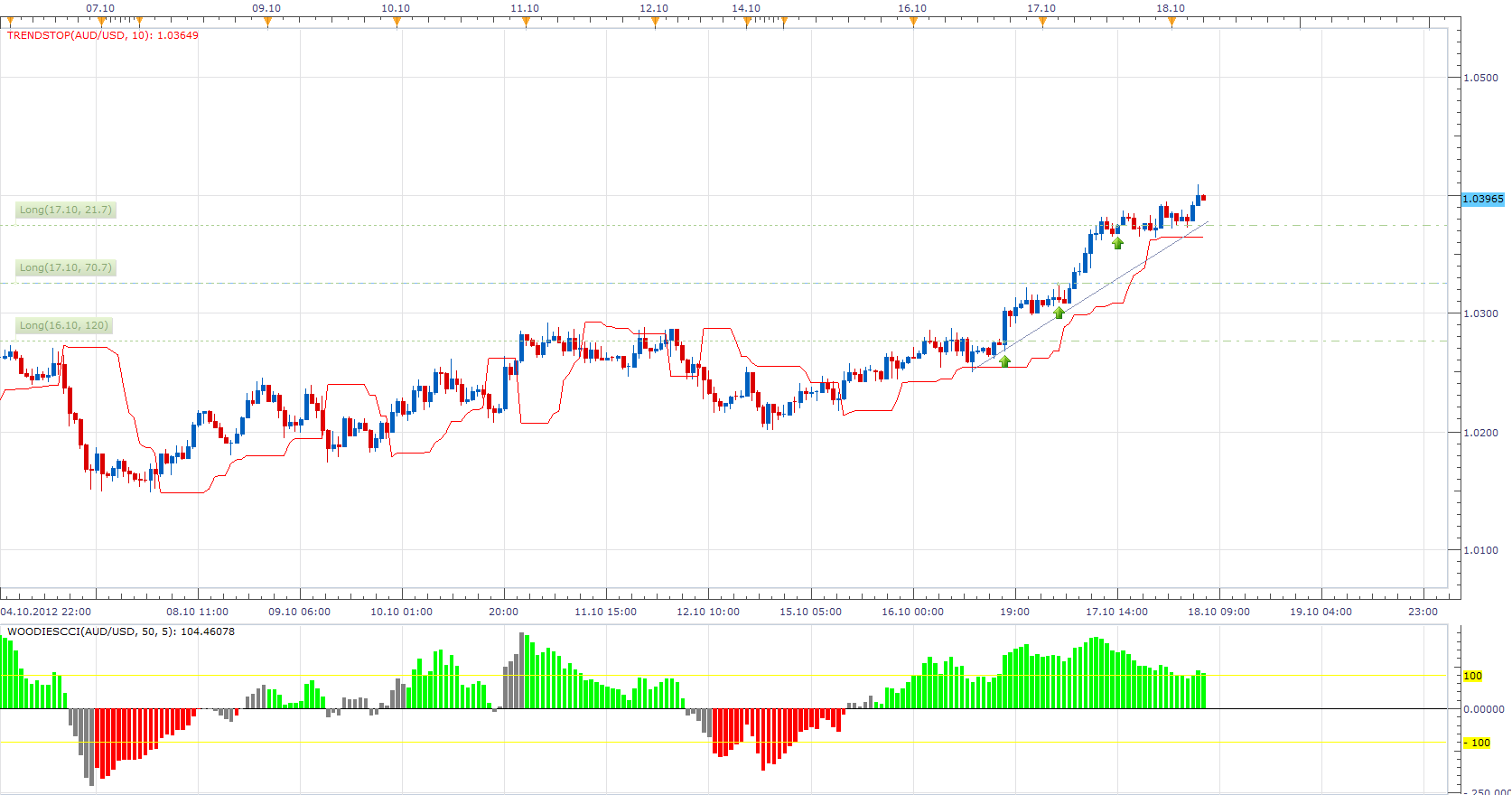The height and width of the screenshot is (795, 1512).
Task: Click the 1.0100 price axis label
Action: (1480, 550)
